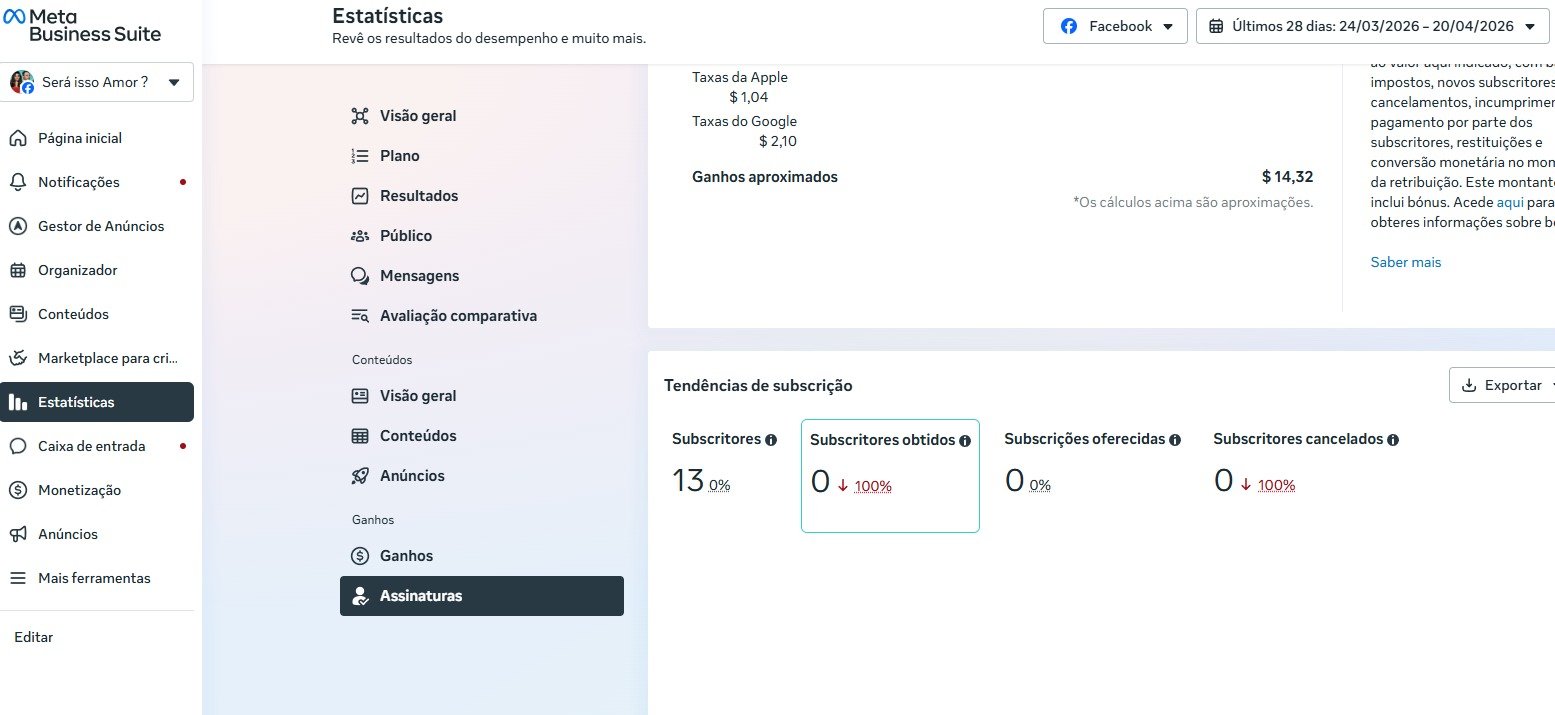Click the Monetização dollar icon
The image size is (1555, 715).
pyautogui.click(x=18, y=490)
